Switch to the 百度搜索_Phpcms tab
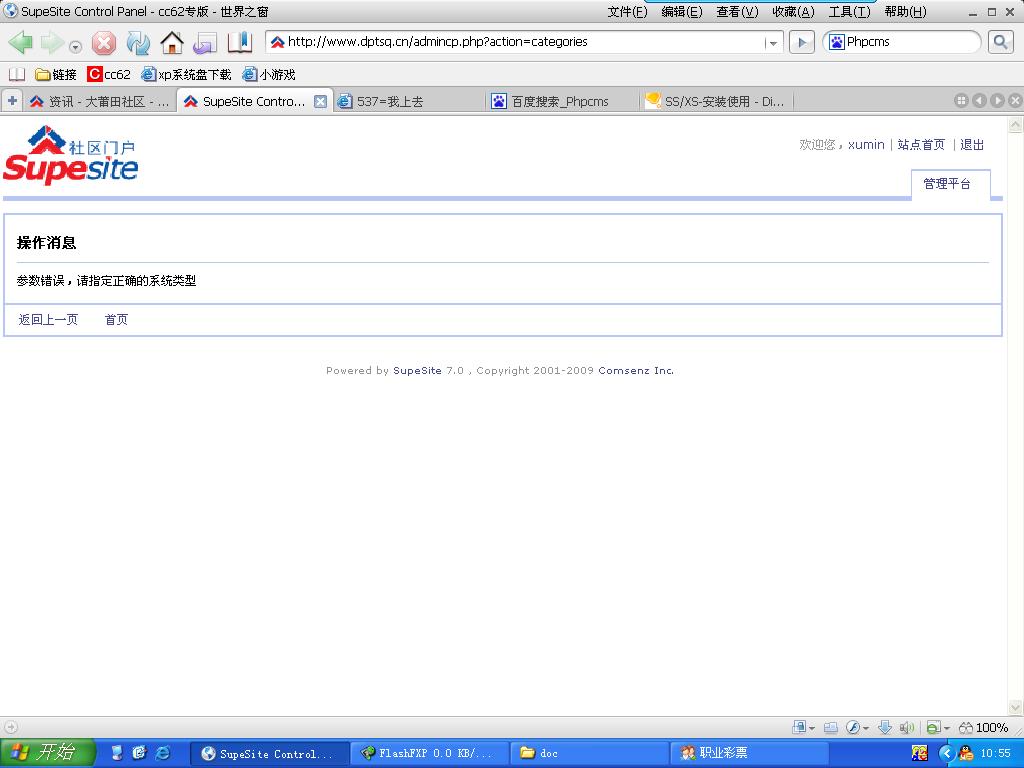The width and height of the screenshot is (1024, 768). pyautogui.click(x=563, y=101)
